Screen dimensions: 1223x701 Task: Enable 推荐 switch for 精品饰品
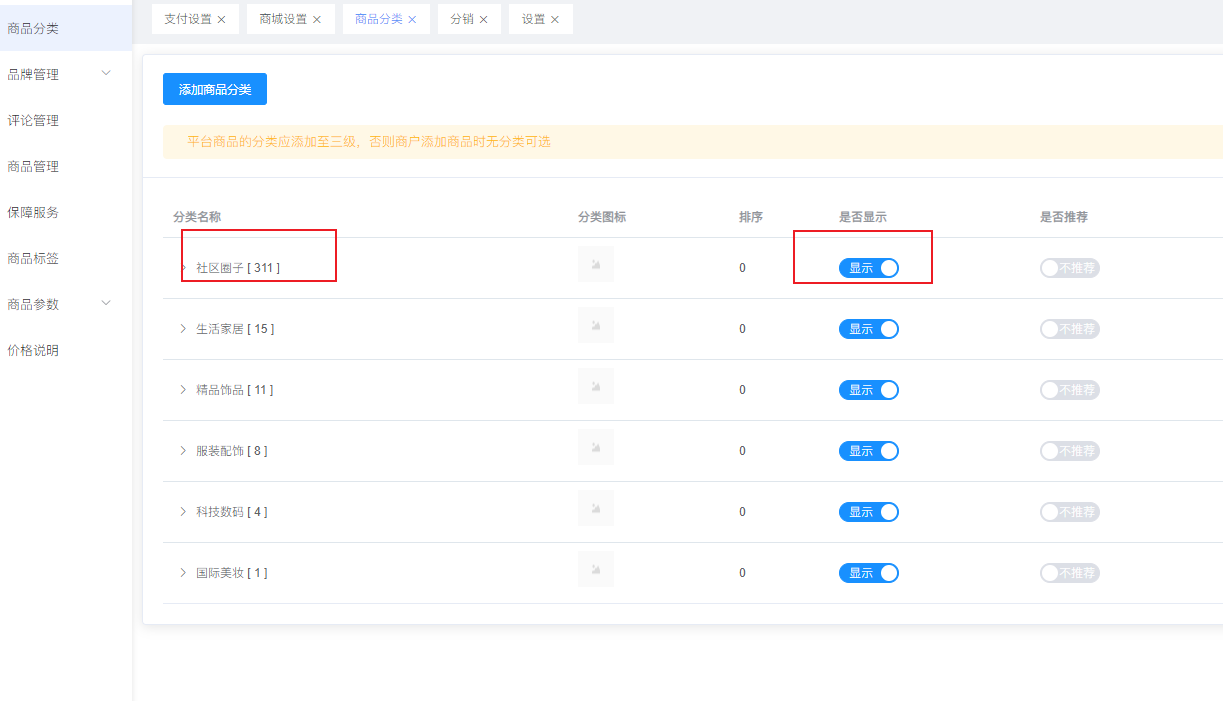click(x=1070, y=390)
